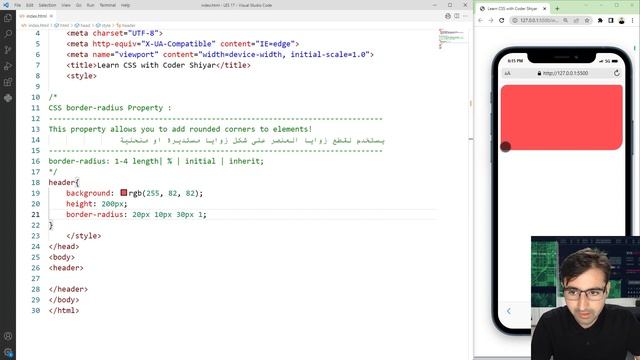Open the Chrome profile avatar

[622, 20]
